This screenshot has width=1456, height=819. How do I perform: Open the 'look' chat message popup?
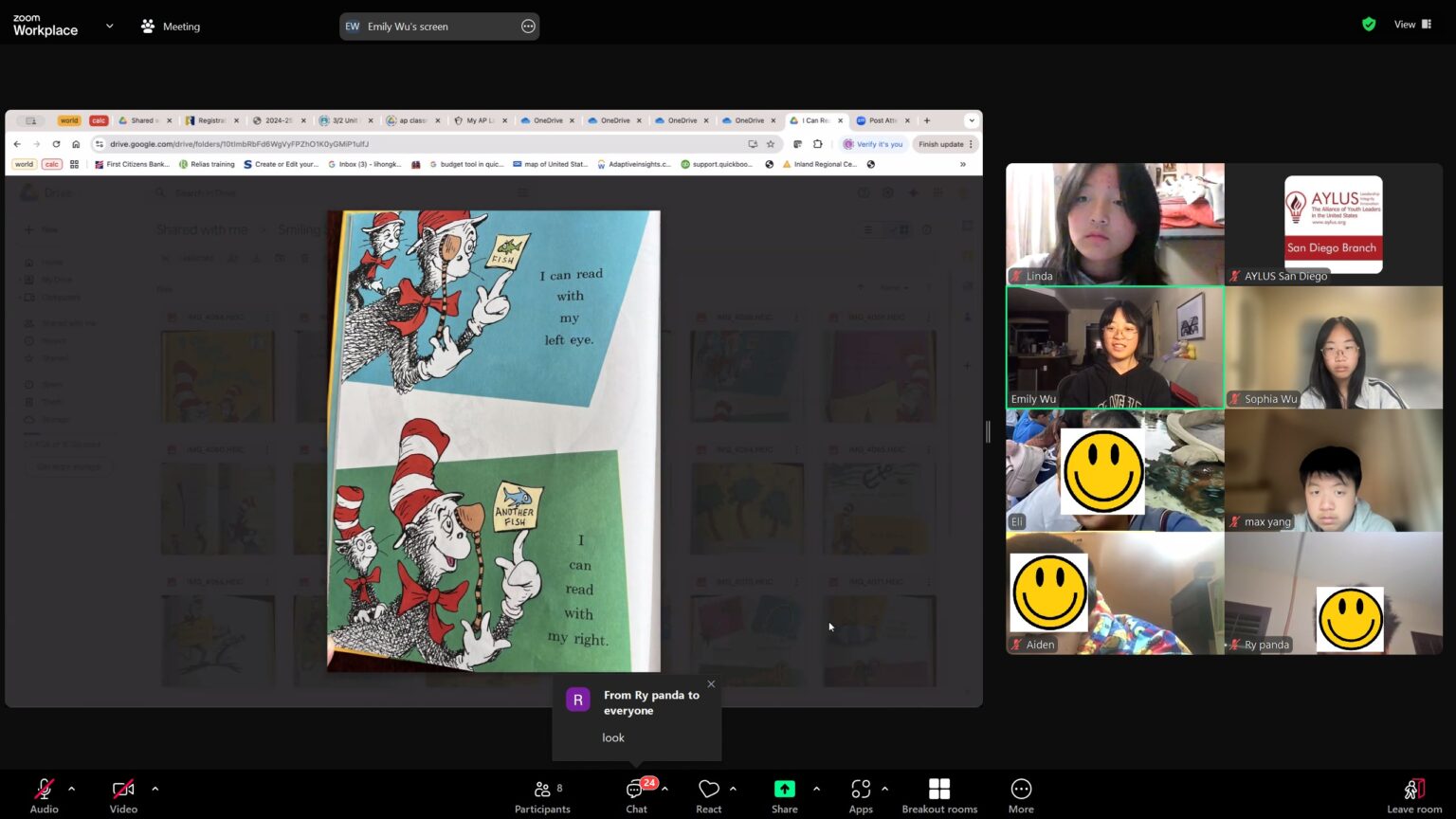coord(636,718)
